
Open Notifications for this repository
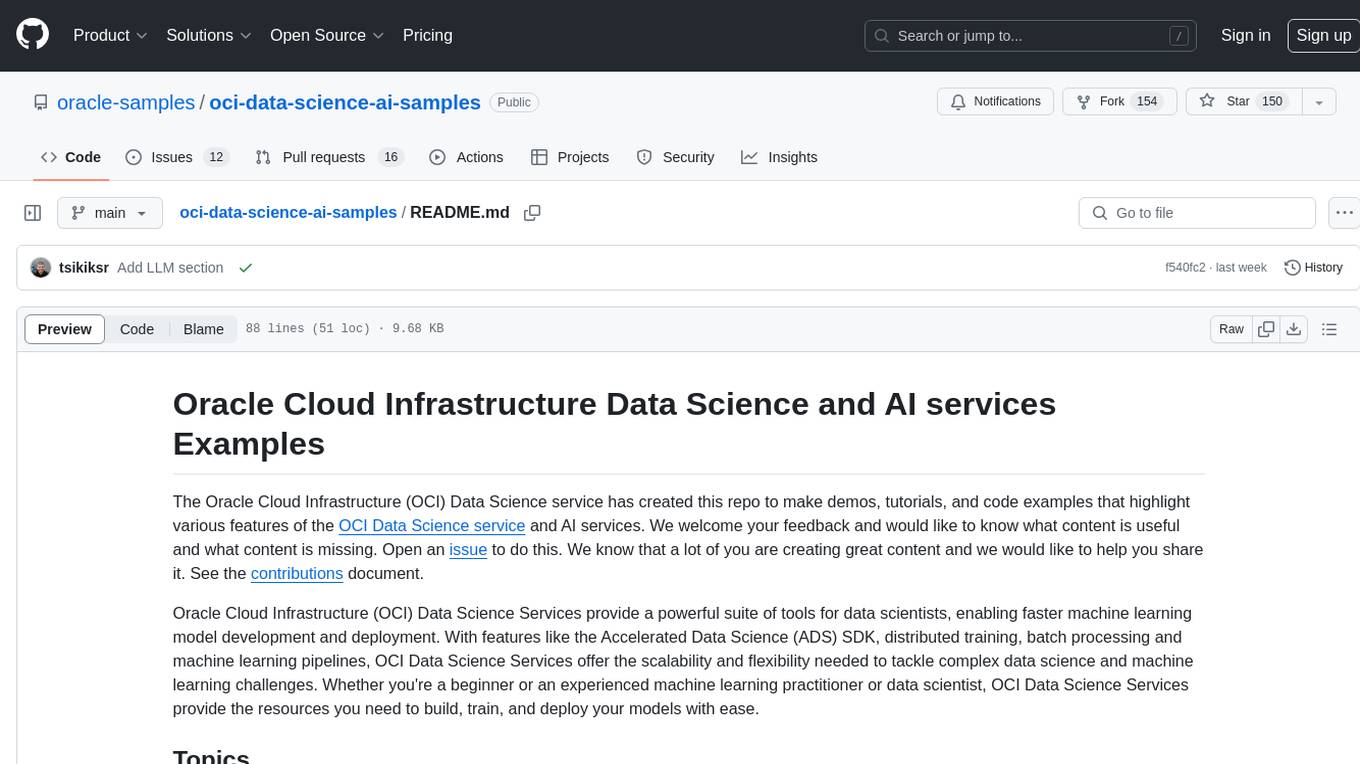(x=995, y=102)
